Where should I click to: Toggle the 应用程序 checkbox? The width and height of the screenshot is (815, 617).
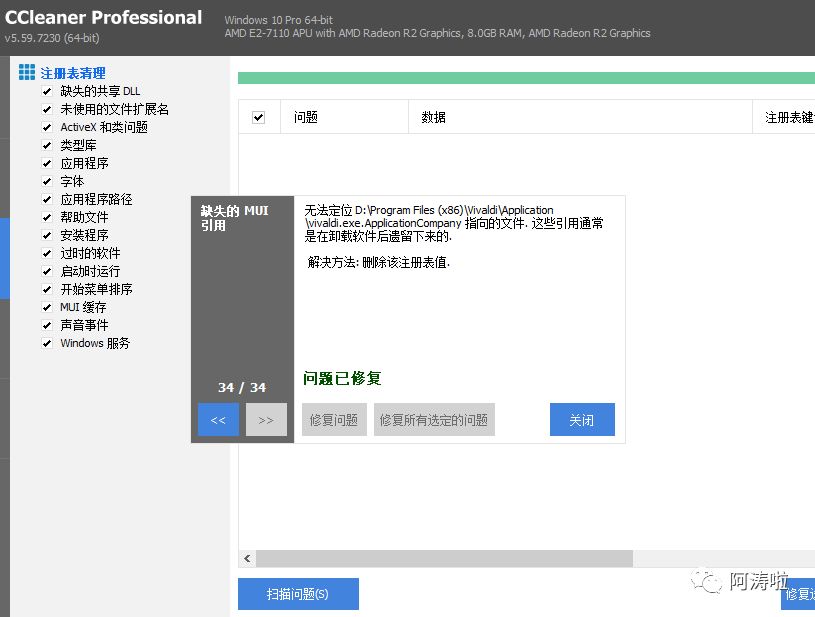[x=47, y=163]
